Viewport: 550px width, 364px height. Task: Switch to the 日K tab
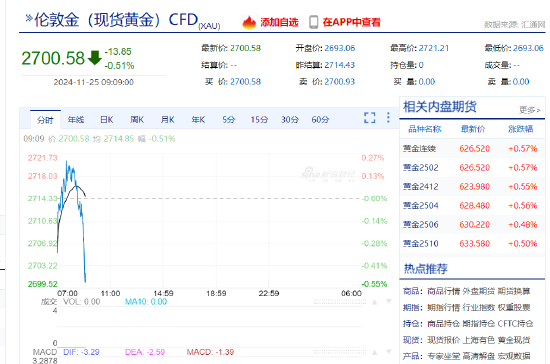107,120
